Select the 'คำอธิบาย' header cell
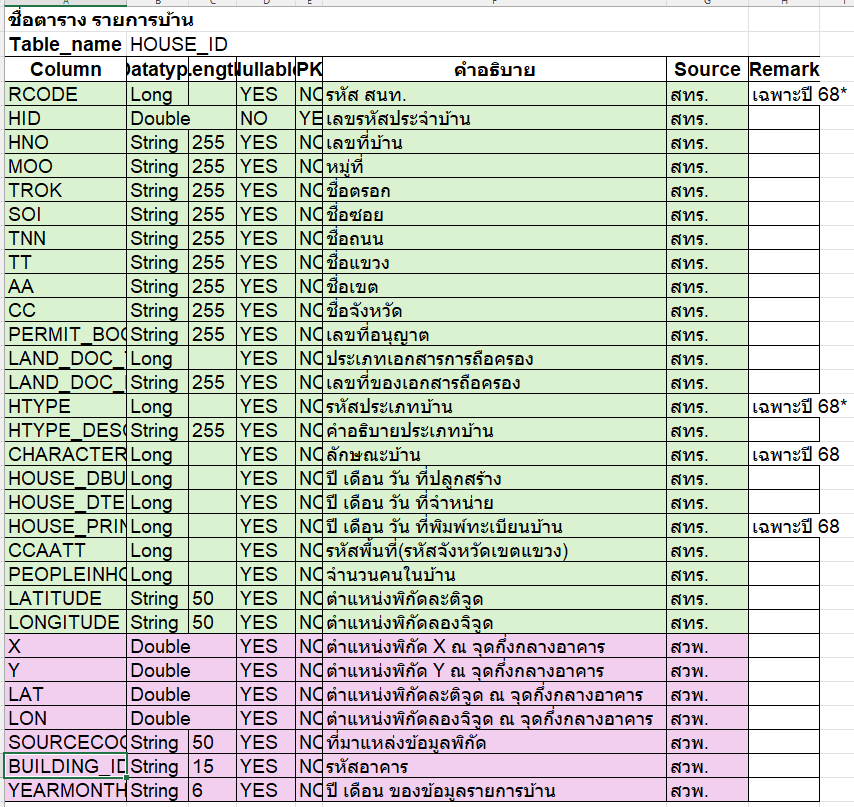This screenshot has height=807, width=854. click(495, 69)
